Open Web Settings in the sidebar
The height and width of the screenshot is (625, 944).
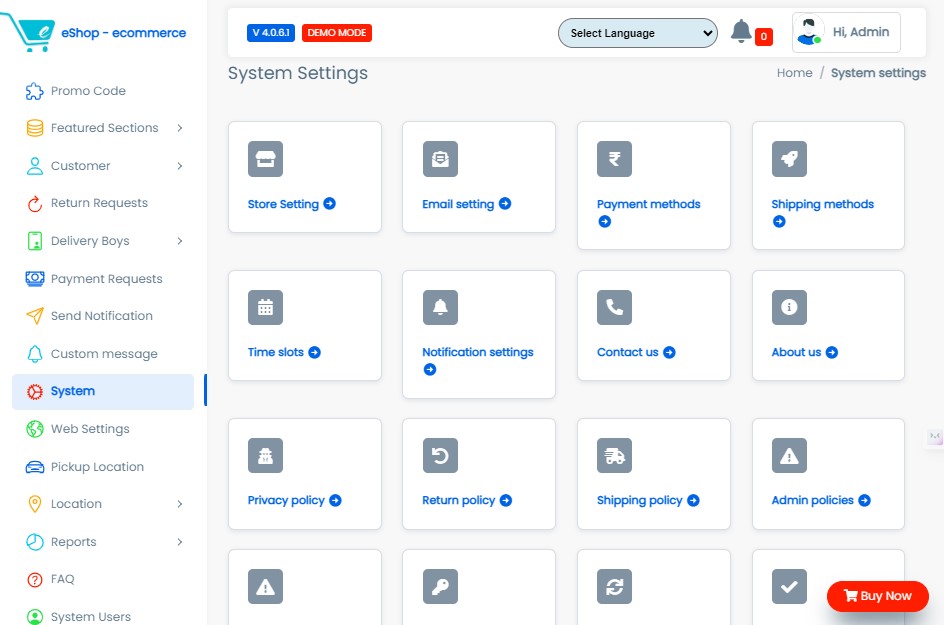[x=90, y=429]
